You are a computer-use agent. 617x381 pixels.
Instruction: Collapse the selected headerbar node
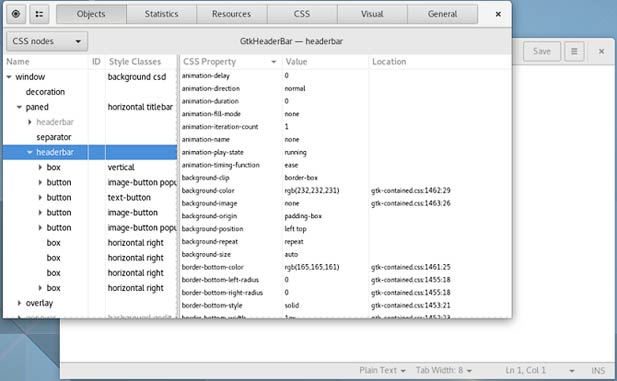[x=30, y=152]
